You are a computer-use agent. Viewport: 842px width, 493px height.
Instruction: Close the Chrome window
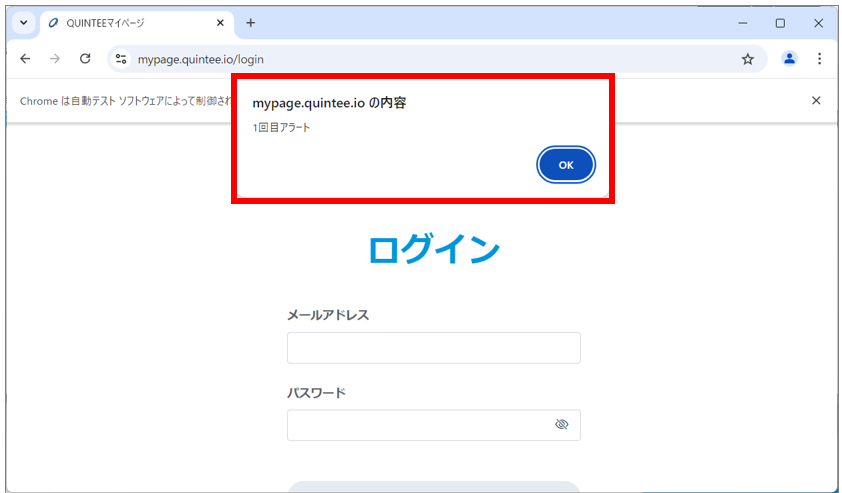(x=818, y=23)
